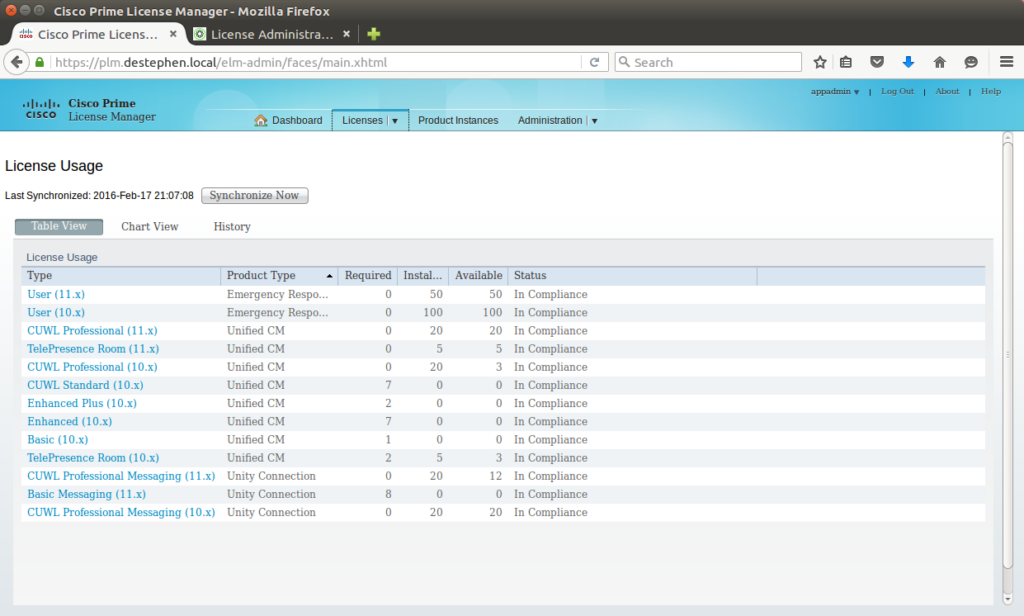This screenshot has height=616, width=1024.
Task: Open the About link
Action: coord(947,91)
